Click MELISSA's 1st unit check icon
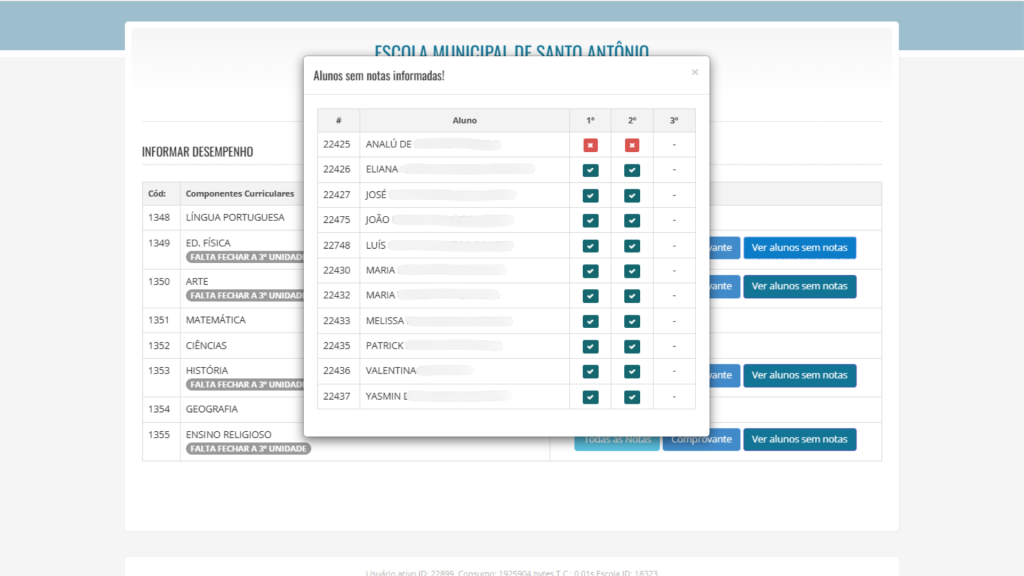Screen dimensions: 1024x576 [x=590, y=321]
